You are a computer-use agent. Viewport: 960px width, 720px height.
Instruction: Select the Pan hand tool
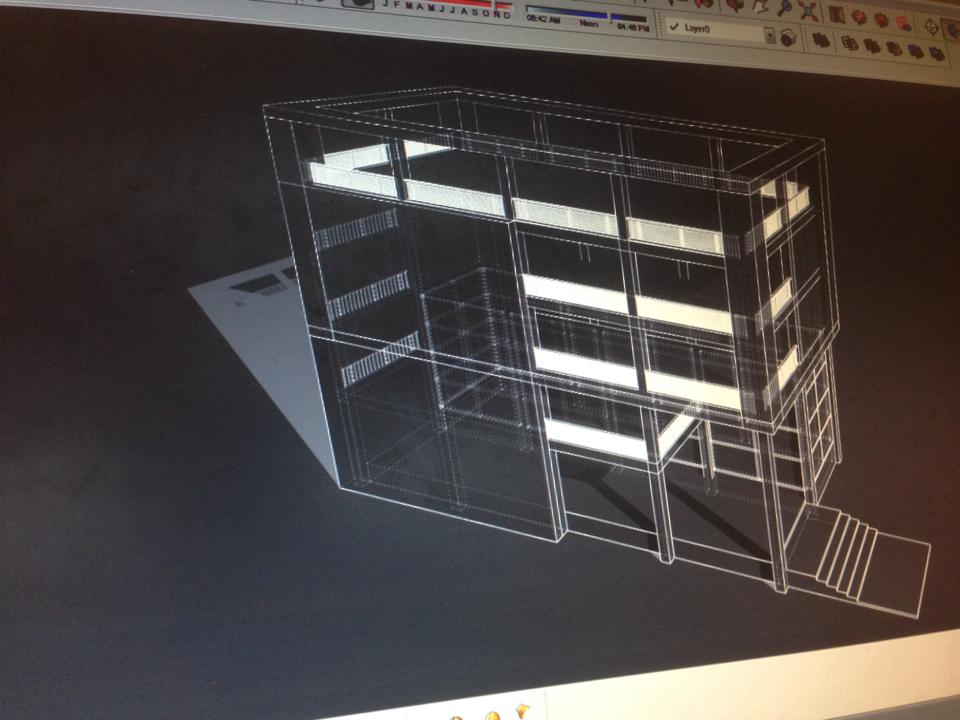(760, 7)
